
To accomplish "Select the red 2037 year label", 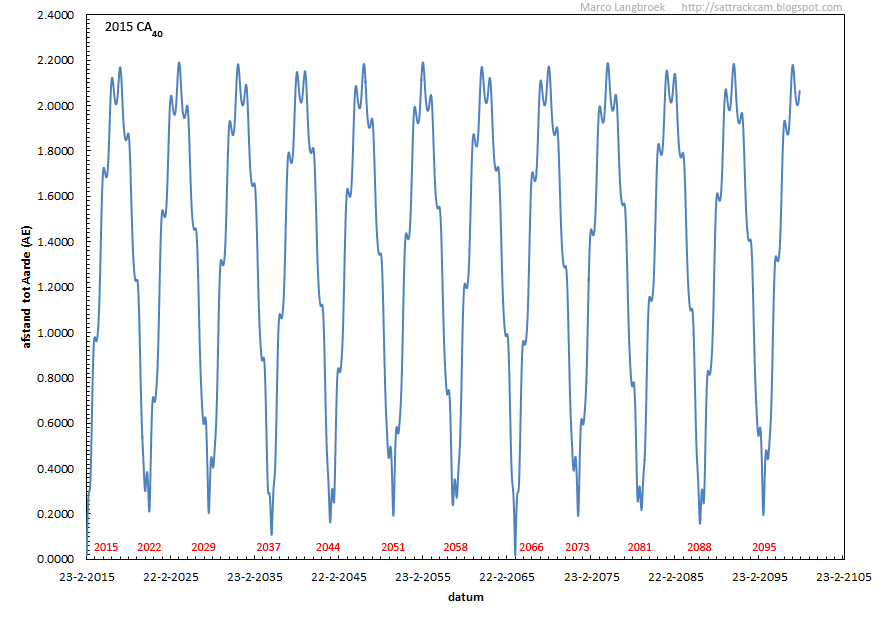I will tap(268, 547).
